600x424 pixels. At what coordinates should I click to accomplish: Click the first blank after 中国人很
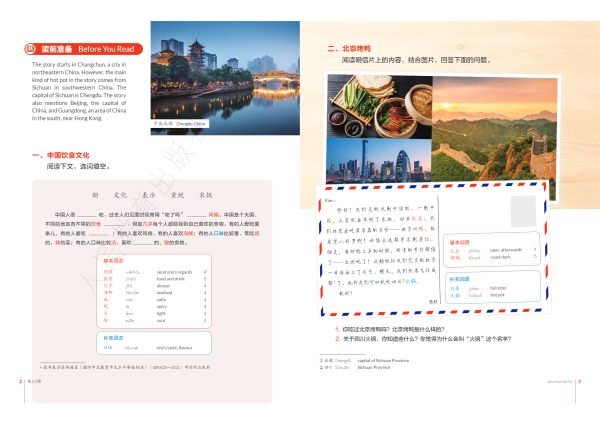88,214
